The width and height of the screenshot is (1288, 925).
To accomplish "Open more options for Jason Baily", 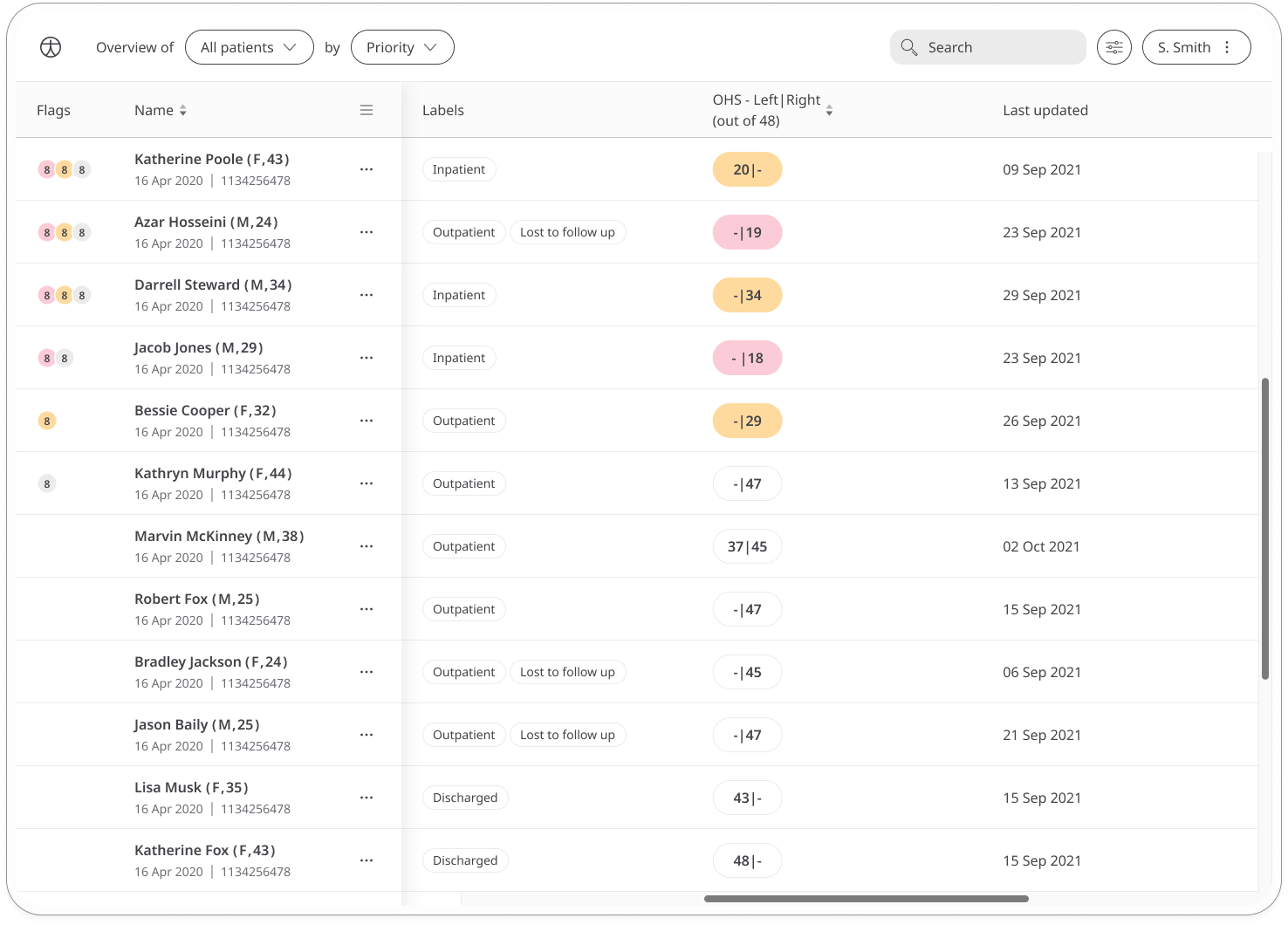I will click(367, 735).
